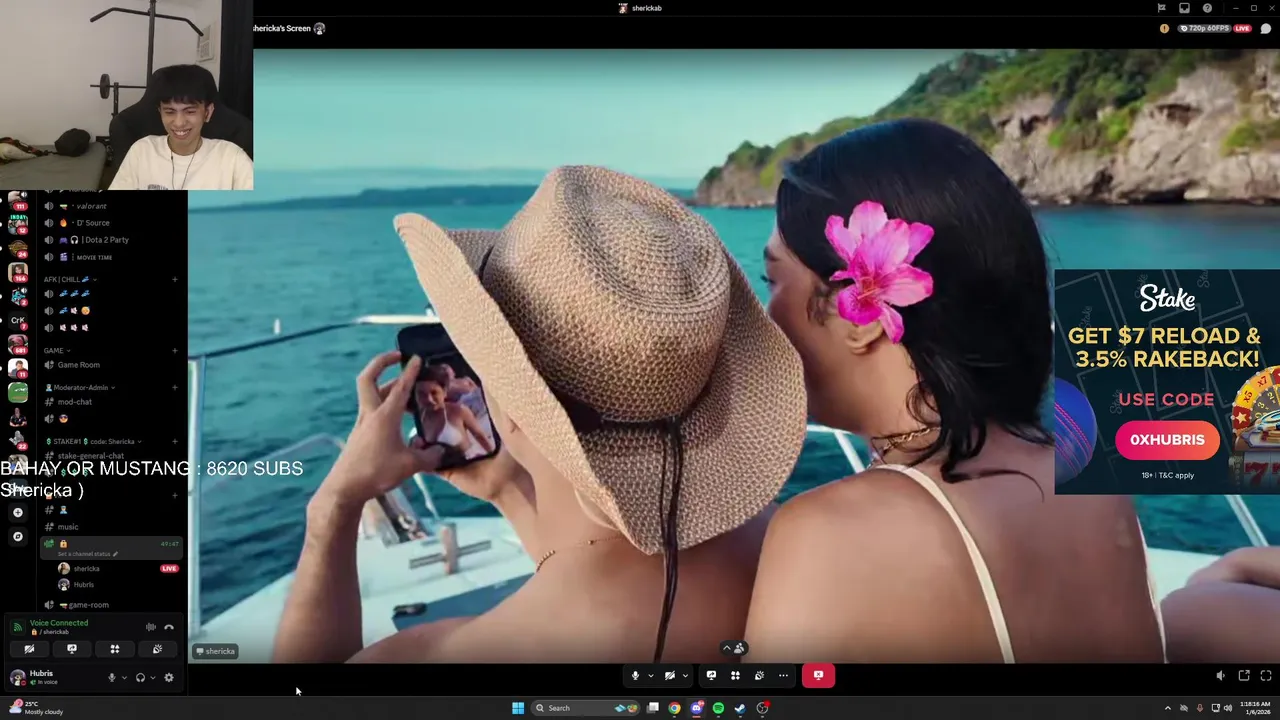Screen dimensions: 1280x720
Task: Show members chevron toggle above the control bar
Action: (733, 648)
